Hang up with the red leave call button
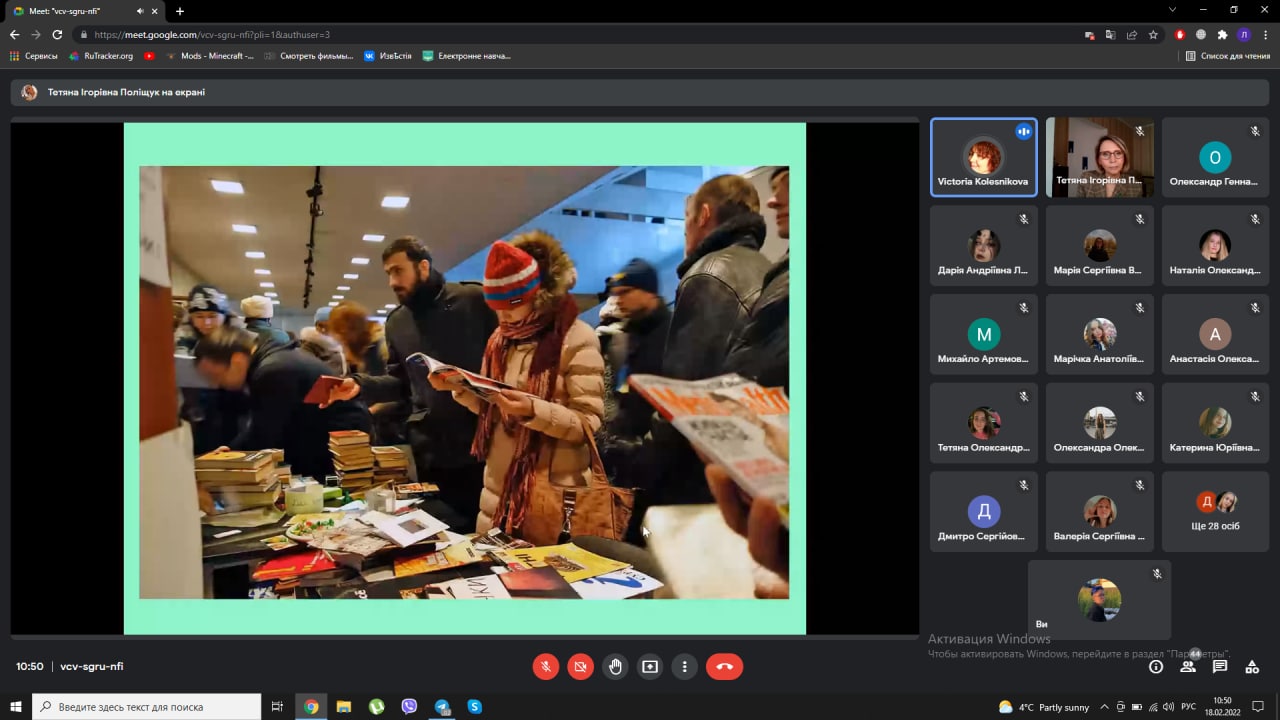This screenshot has width=1280, height=720. (x=724, y=667)
